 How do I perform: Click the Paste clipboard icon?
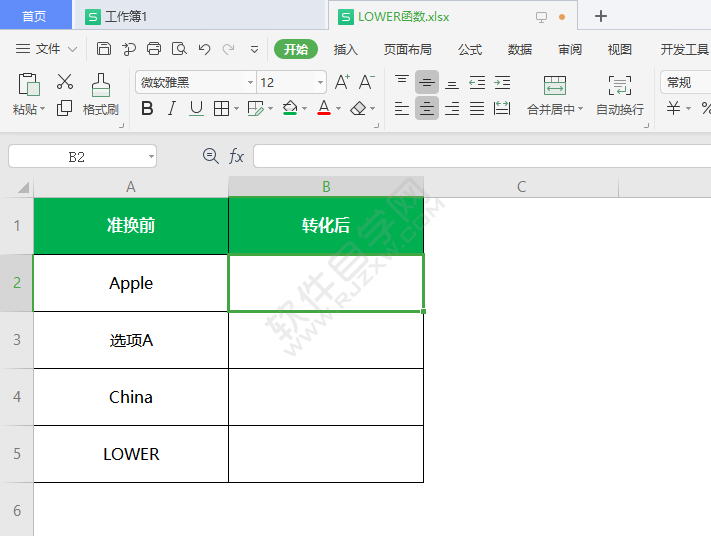coord(29,84)
